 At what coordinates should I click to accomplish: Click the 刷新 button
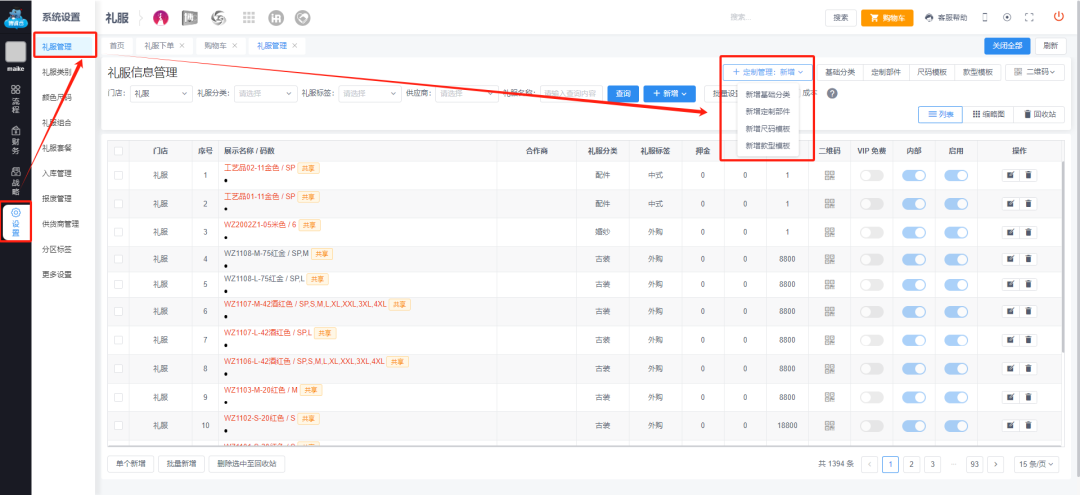coord(1050,45)
